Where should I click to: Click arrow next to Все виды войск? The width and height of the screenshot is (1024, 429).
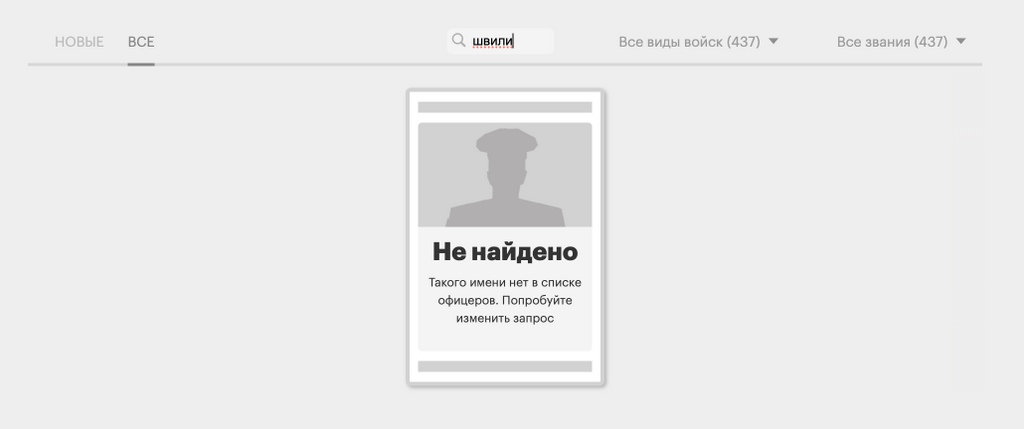point(773,41)
